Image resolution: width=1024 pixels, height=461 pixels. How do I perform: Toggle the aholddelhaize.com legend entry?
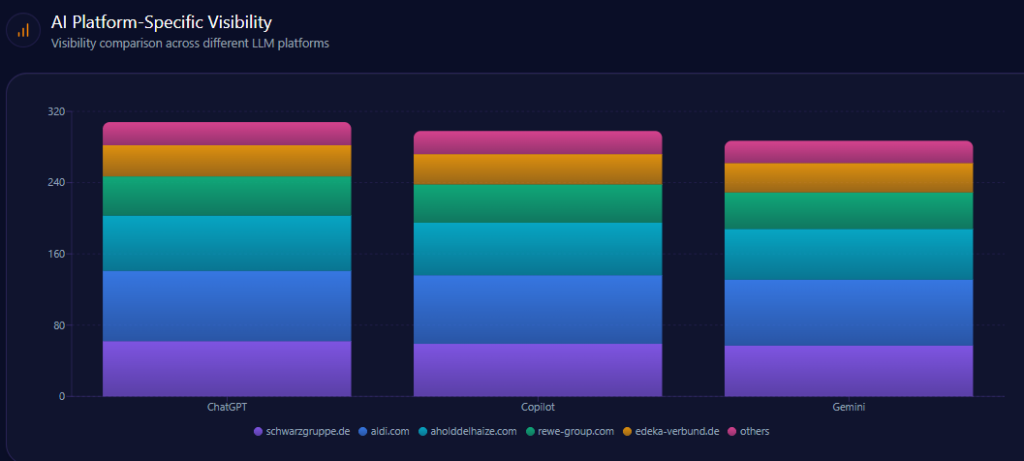[x=475, y=431]
